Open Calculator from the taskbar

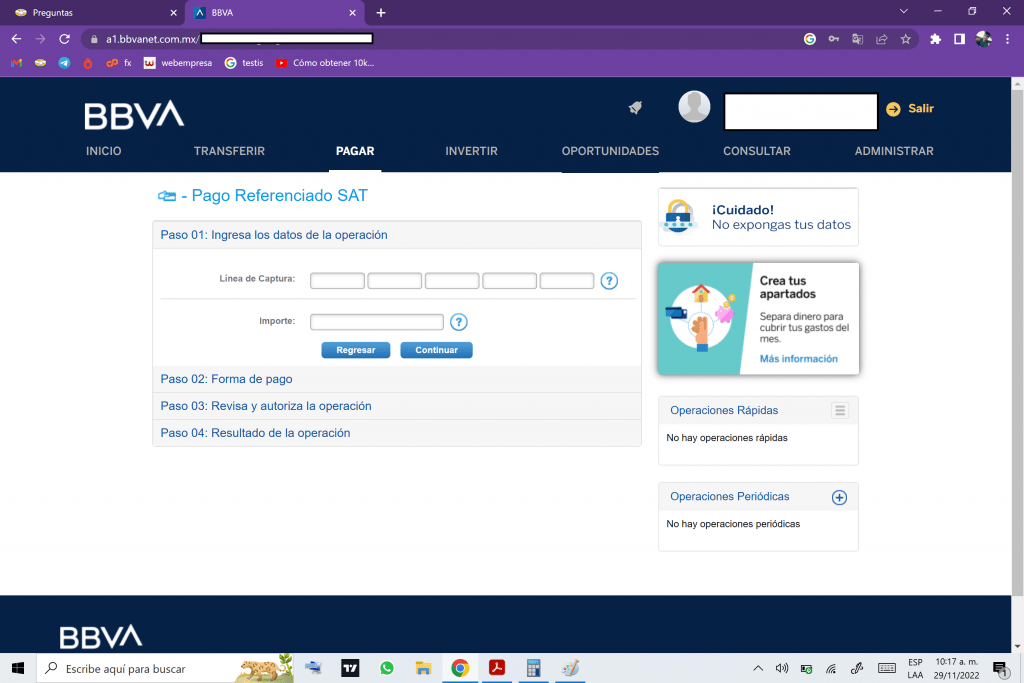pyautogui.click(x=534, y=668)
